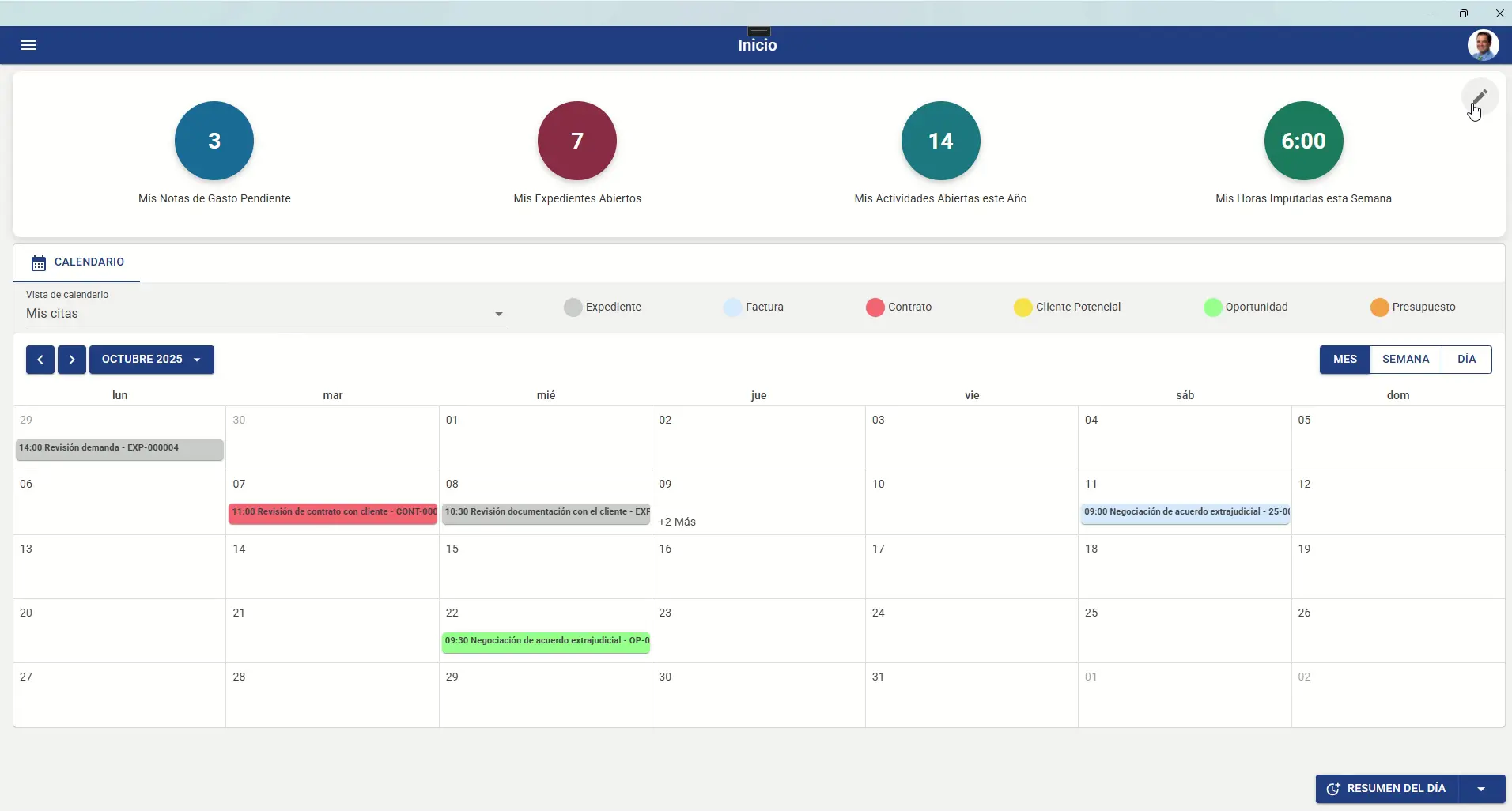The height and width of the screenshot is (811, 1512).
Task: Open the Octubre 2025 month picker
Action: click(151, 360)
